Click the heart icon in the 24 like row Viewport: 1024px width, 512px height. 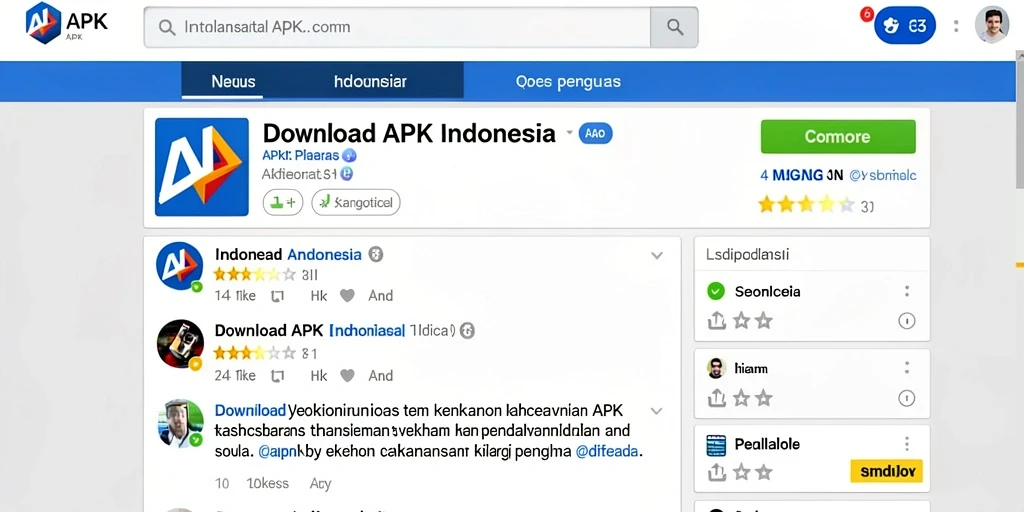pyautogui.click(x=347, y=376)
